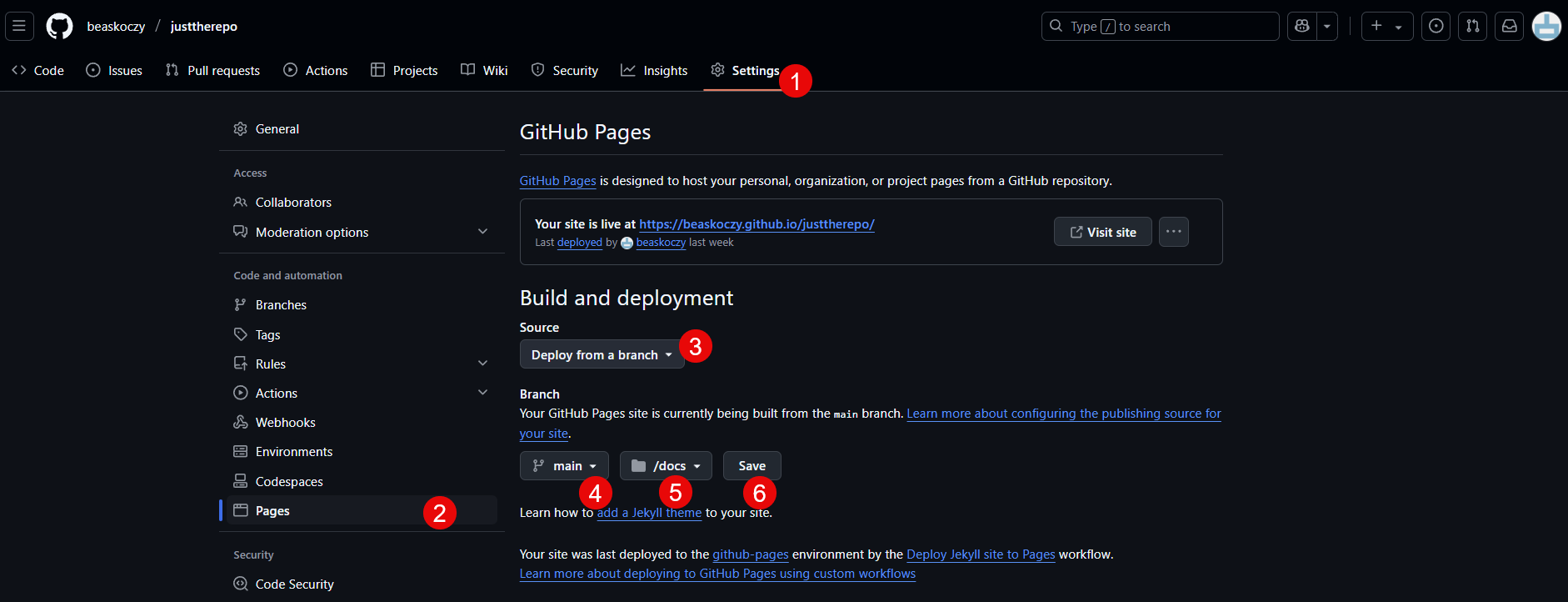This screenshot has height=602, width=1568.
Task: Open the Insights tab
Action: (655, 71)
